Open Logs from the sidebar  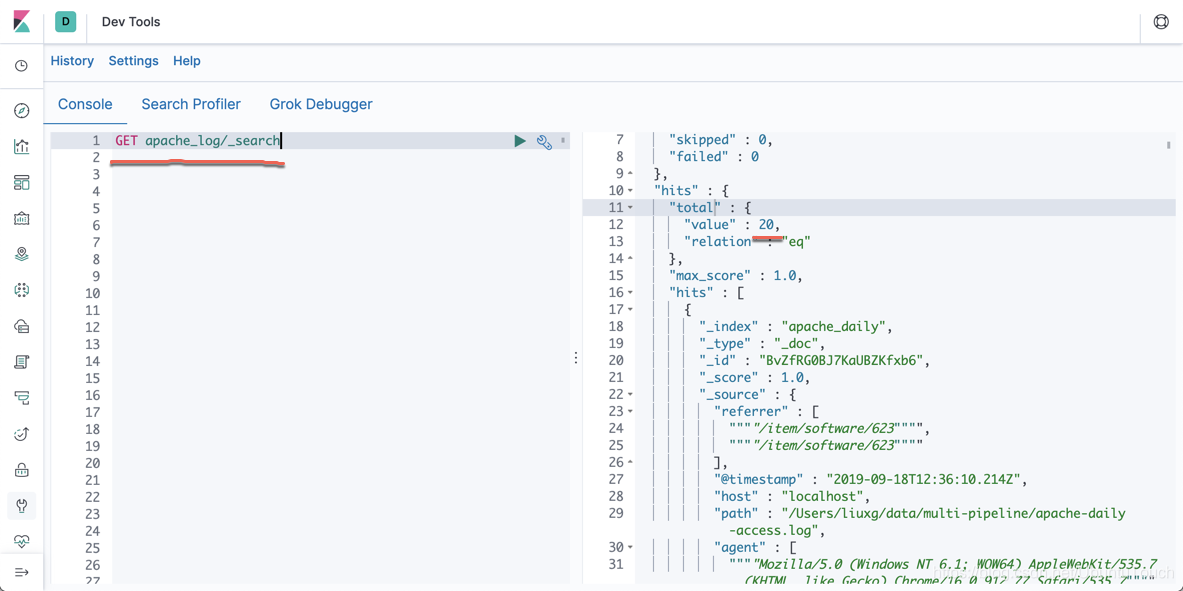pos(22,362)
